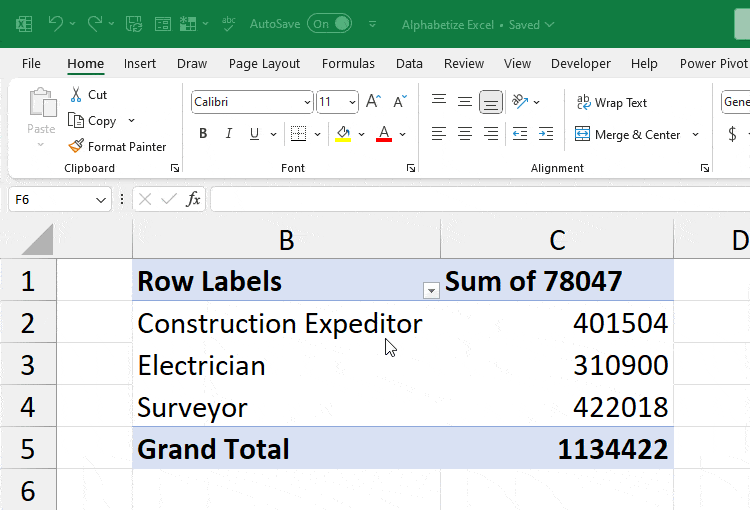Select the row 3 header
The image size is (750, 510).
28,365
